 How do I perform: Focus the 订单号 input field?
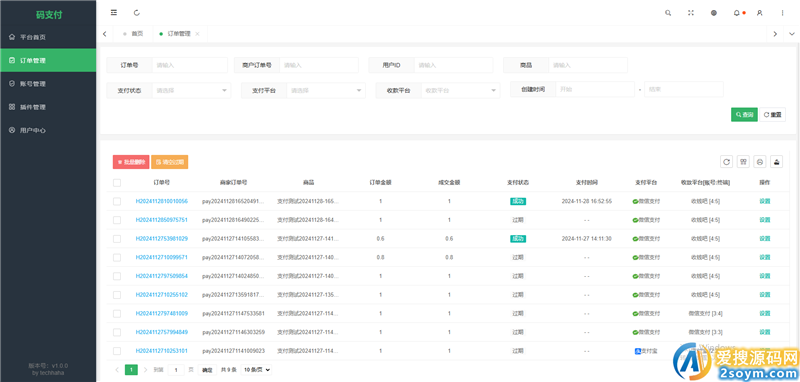[x=189, y=65]
